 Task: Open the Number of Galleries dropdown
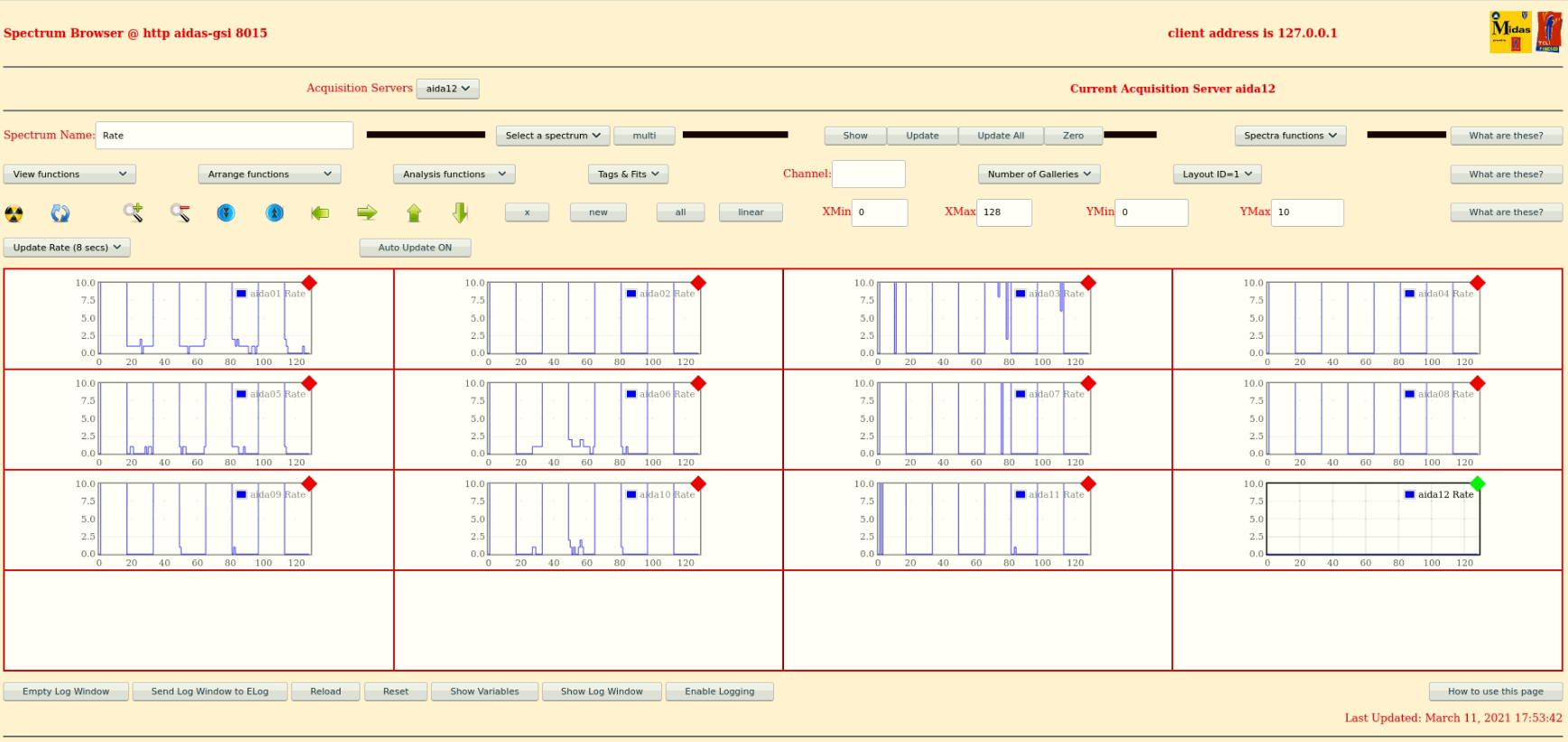[x=1038, y=174]
